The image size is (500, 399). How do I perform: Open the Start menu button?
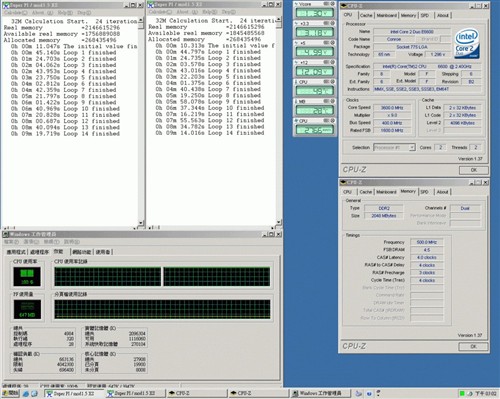[10, 394]
